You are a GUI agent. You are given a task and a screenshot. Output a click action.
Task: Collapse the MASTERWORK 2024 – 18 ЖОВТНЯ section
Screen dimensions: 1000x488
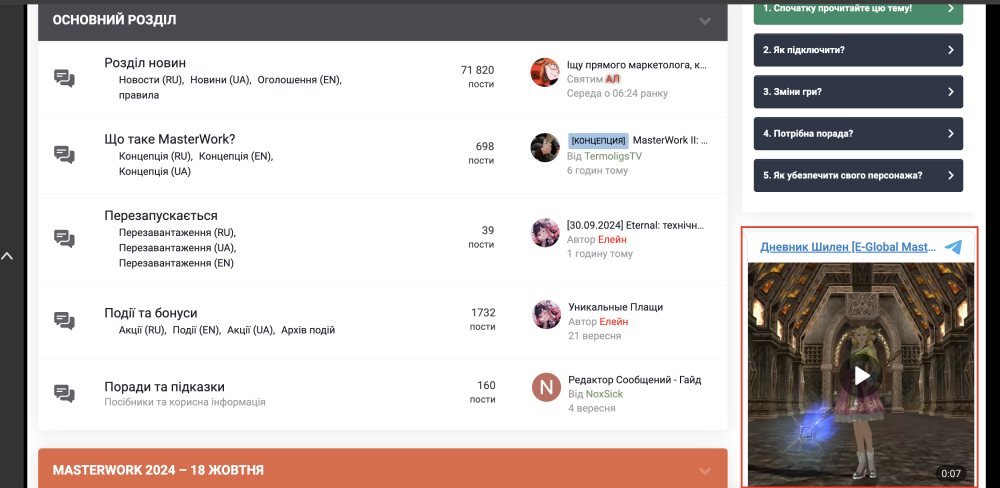tap(705, 471)
